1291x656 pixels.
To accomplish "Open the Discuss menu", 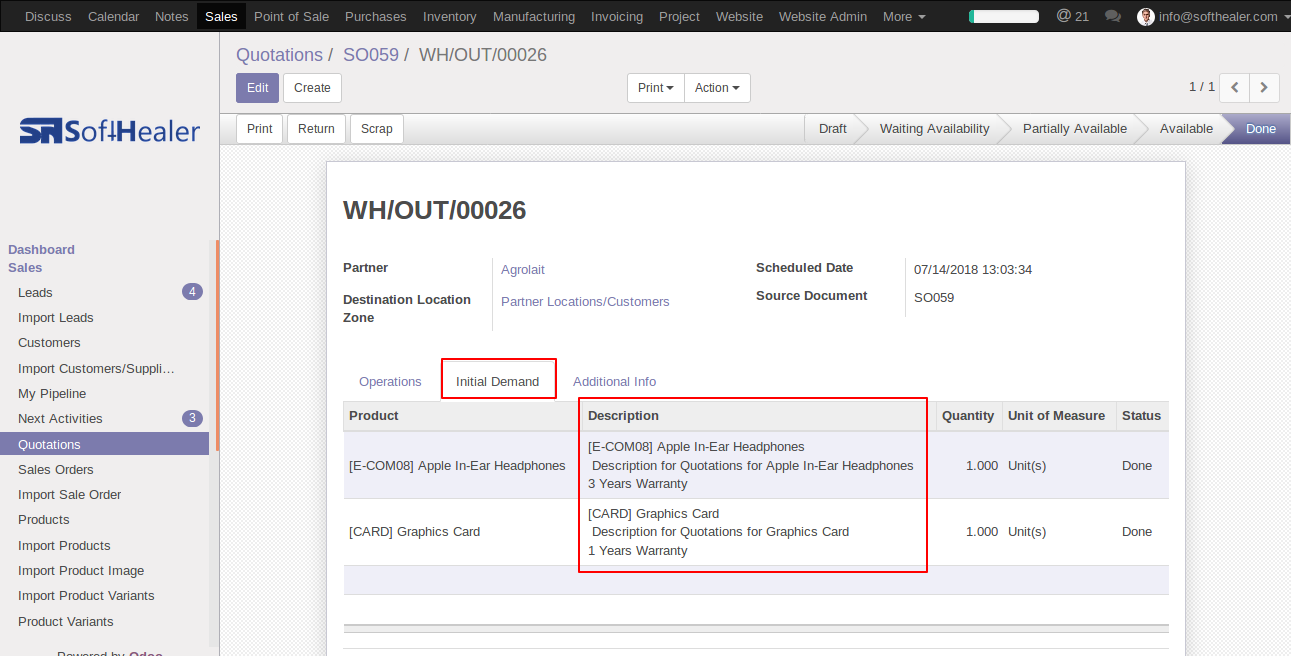I will [48, 16].
